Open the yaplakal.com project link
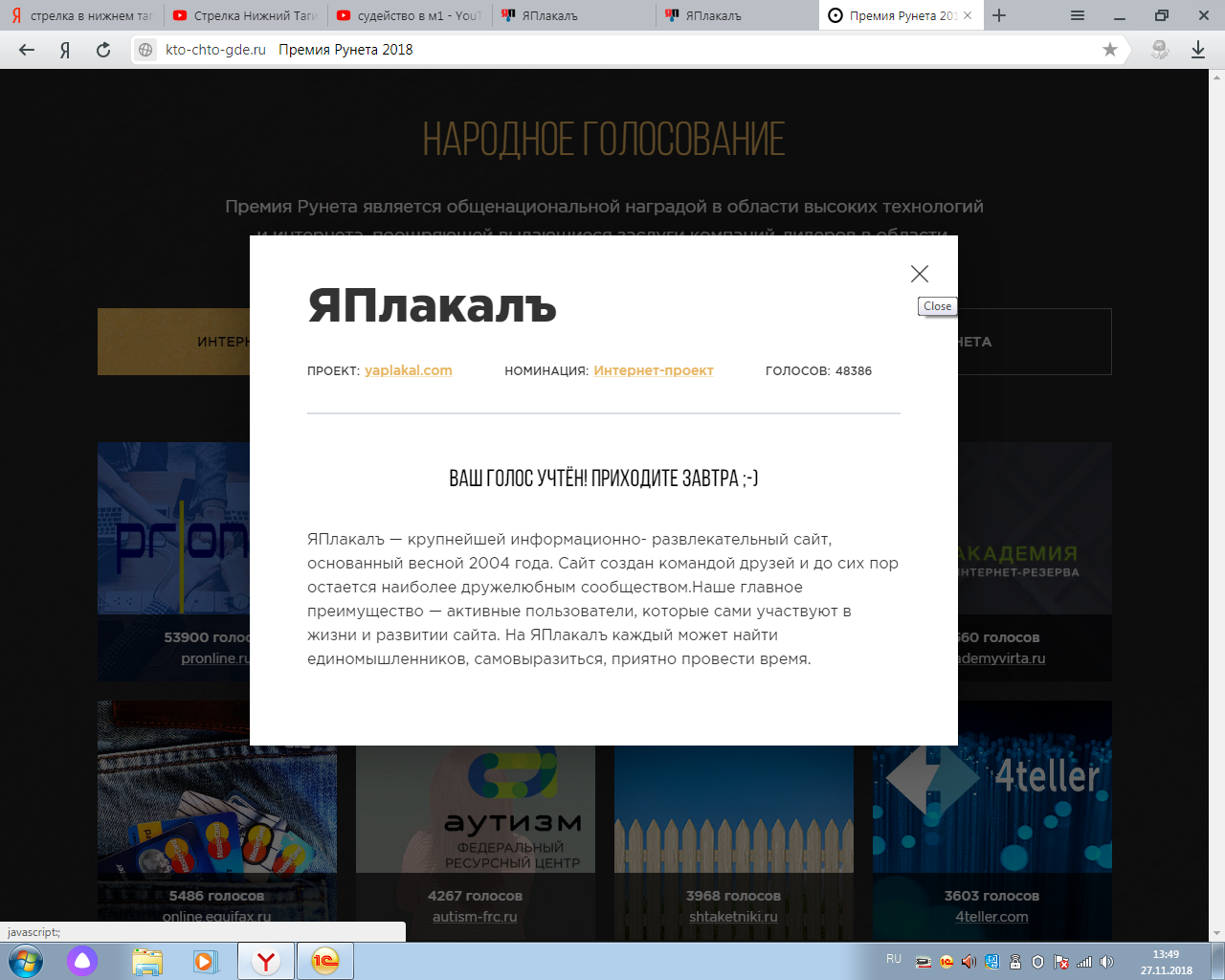The image size is (1225, 980). coord(409,370)
